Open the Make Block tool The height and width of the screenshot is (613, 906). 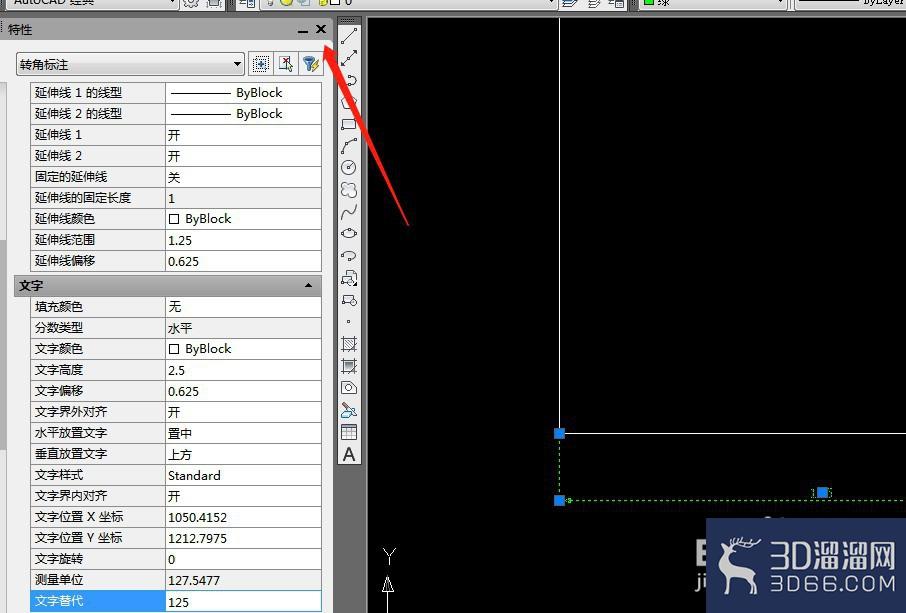pos(349,300)
